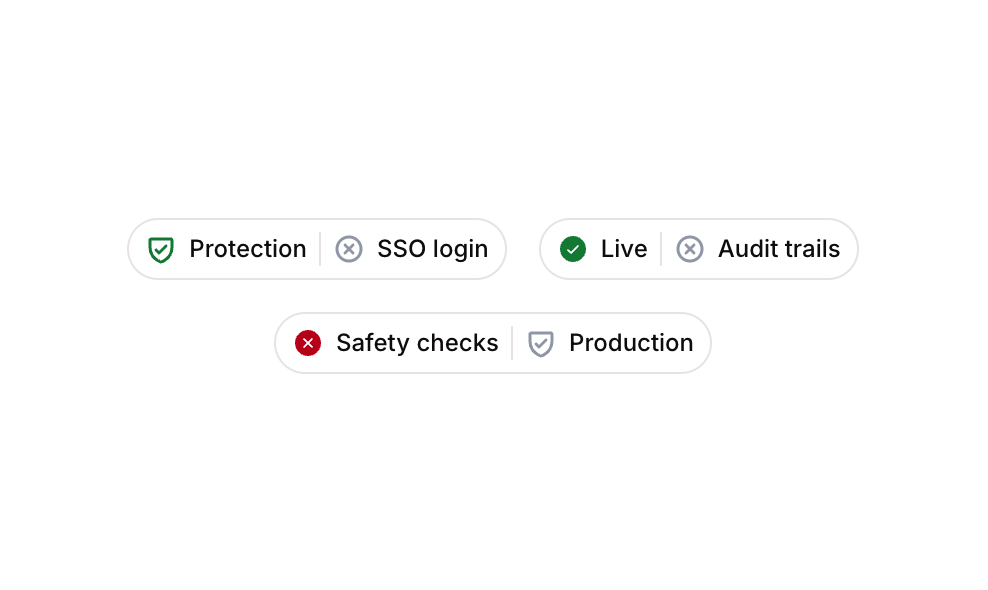Click the divider between Protection and SSO login

click(x=320, y=249)
